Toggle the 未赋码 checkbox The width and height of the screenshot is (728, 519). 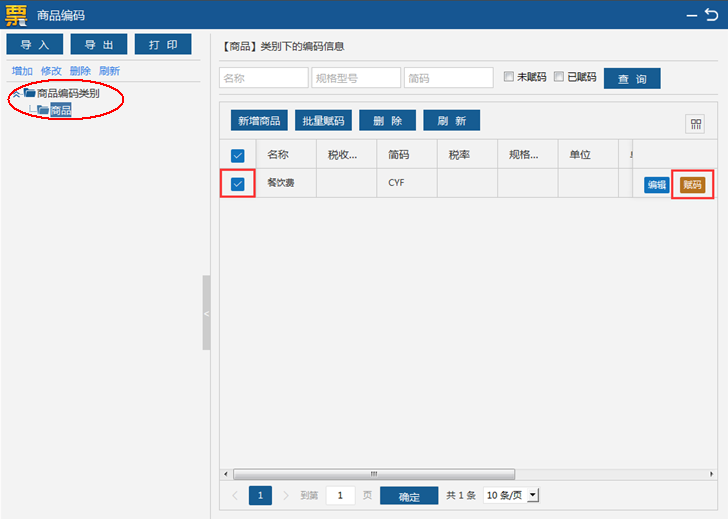509,77
